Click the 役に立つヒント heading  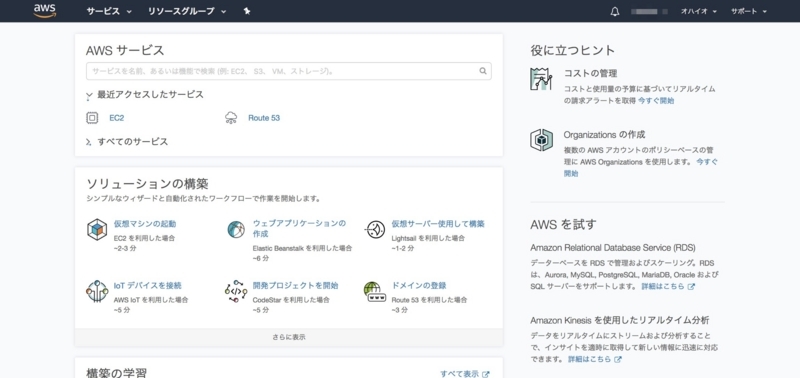(x=572, y=50)
